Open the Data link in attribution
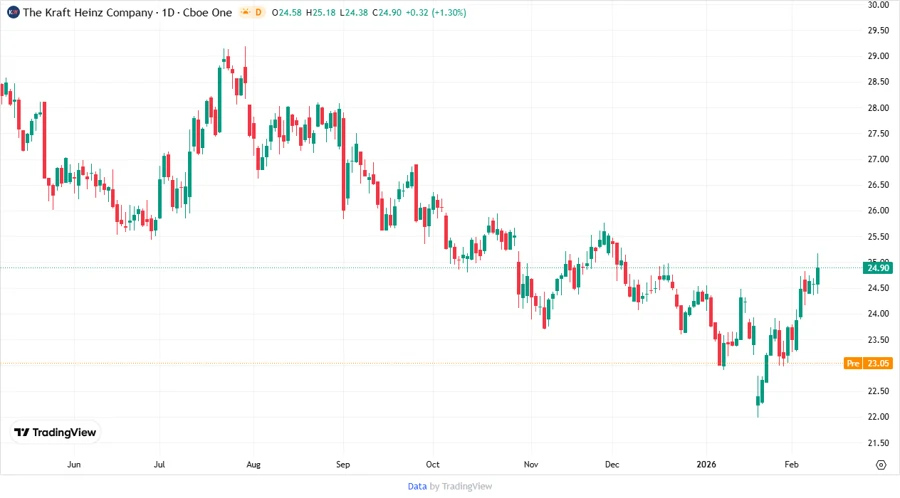This screenshot has width=900, height=498. pos(417,486)
